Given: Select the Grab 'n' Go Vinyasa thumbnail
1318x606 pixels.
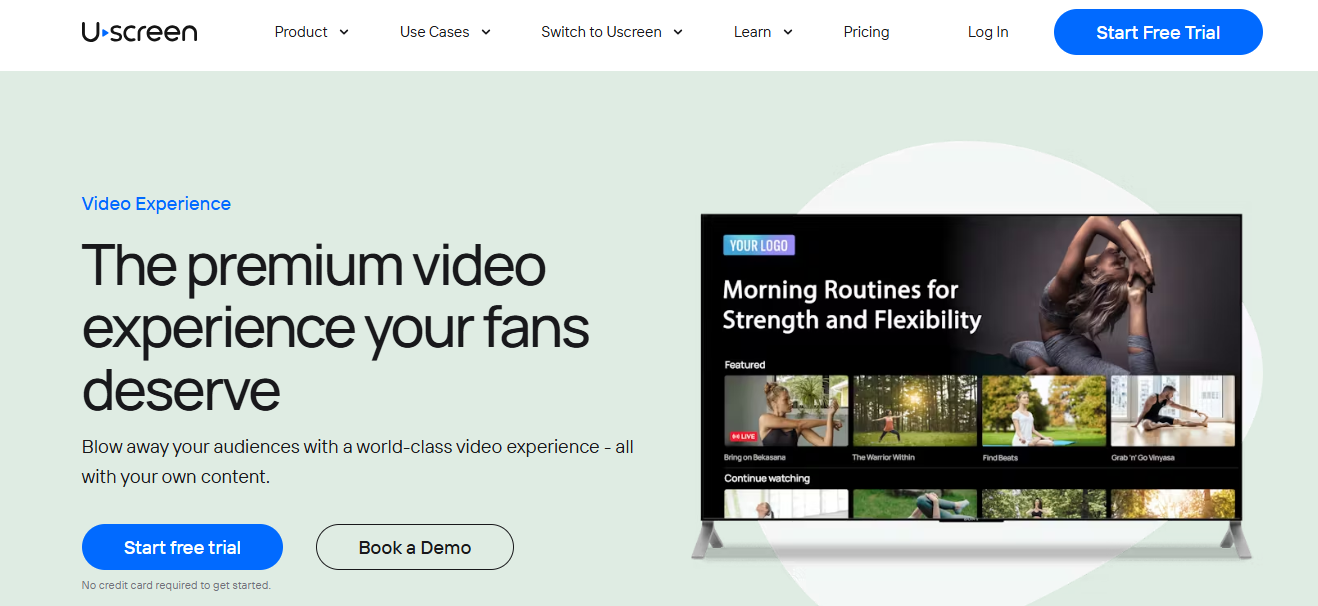Looking at the screenshot, I should [x=1173, y=411].
